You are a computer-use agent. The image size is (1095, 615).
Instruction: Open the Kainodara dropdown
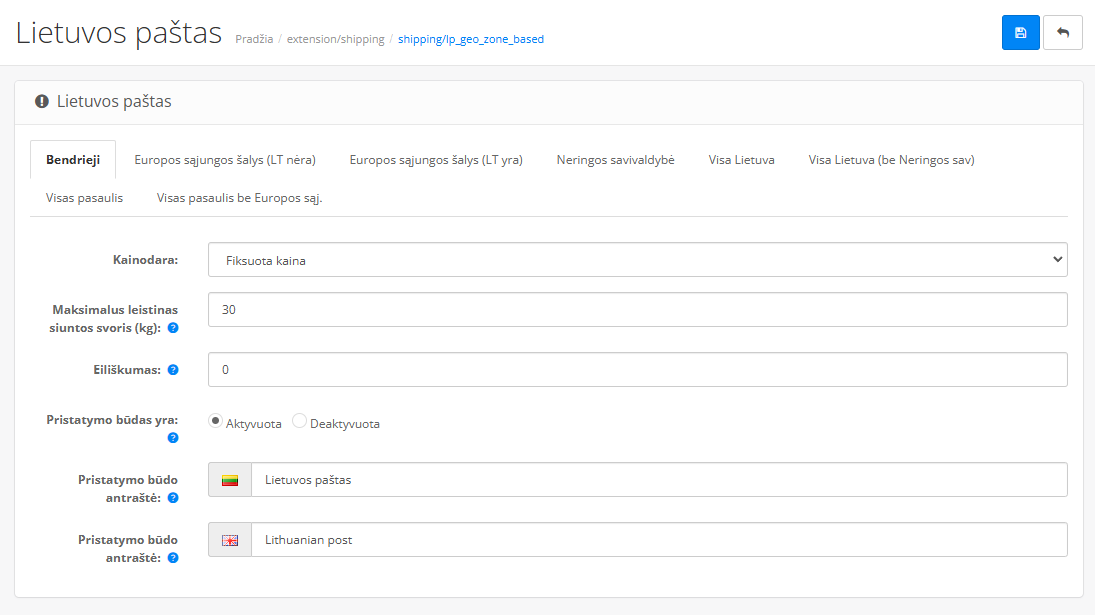(x=637, y=260)
